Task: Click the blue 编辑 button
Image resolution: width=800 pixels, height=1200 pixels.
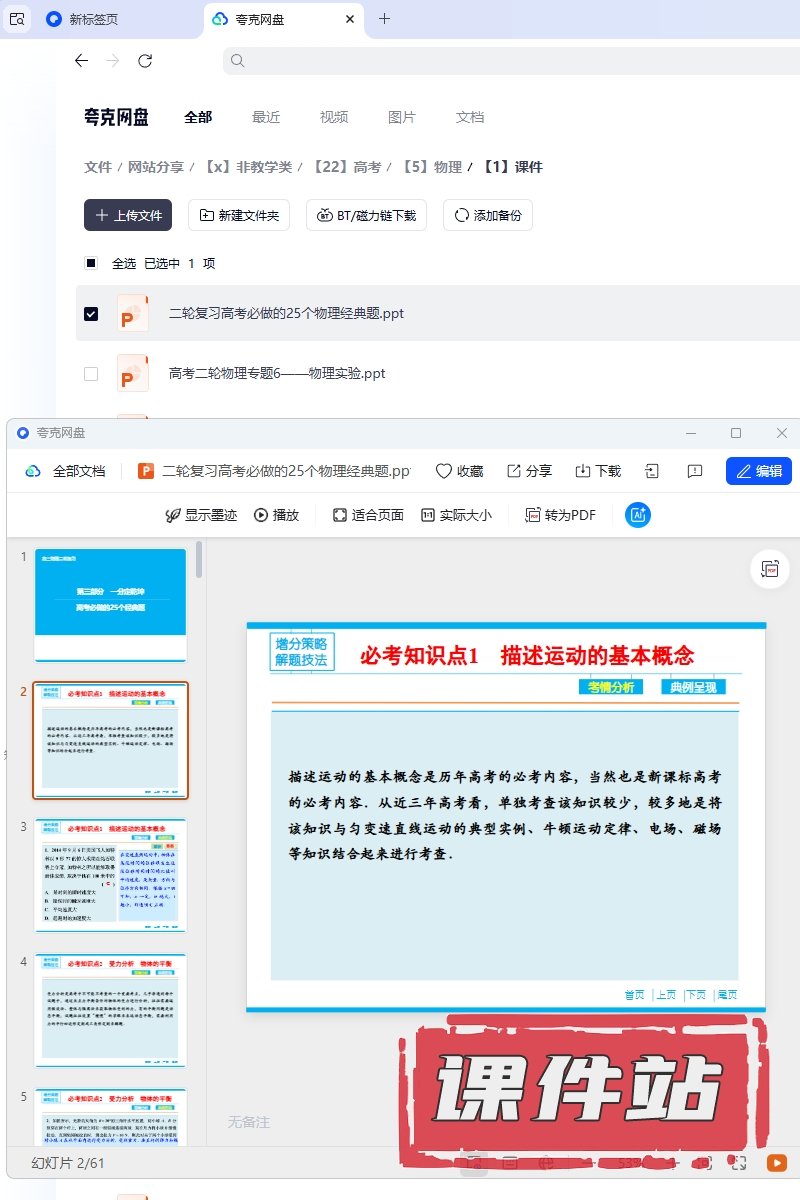Action: (758, 471)
